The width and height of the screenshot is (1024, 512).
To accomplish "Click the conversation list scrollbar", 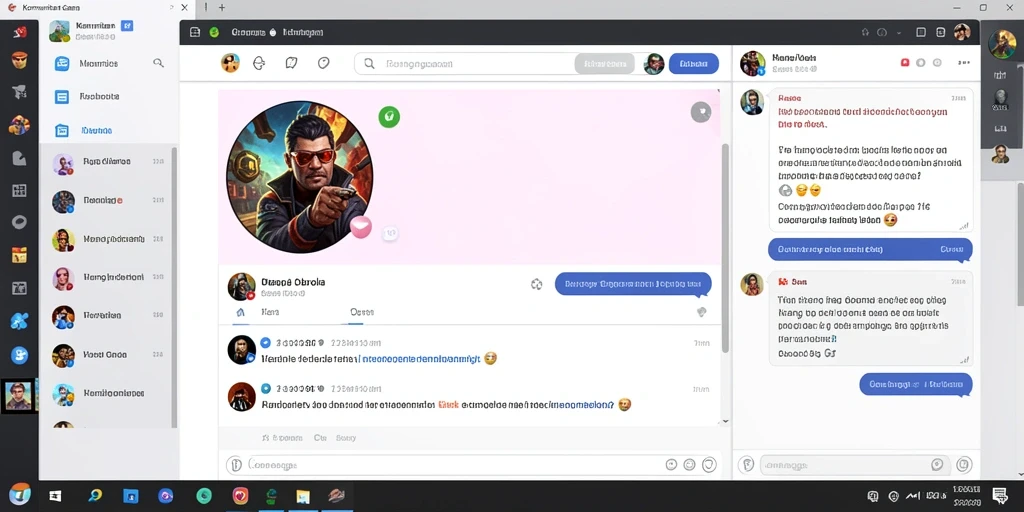I will pos(174,287).
